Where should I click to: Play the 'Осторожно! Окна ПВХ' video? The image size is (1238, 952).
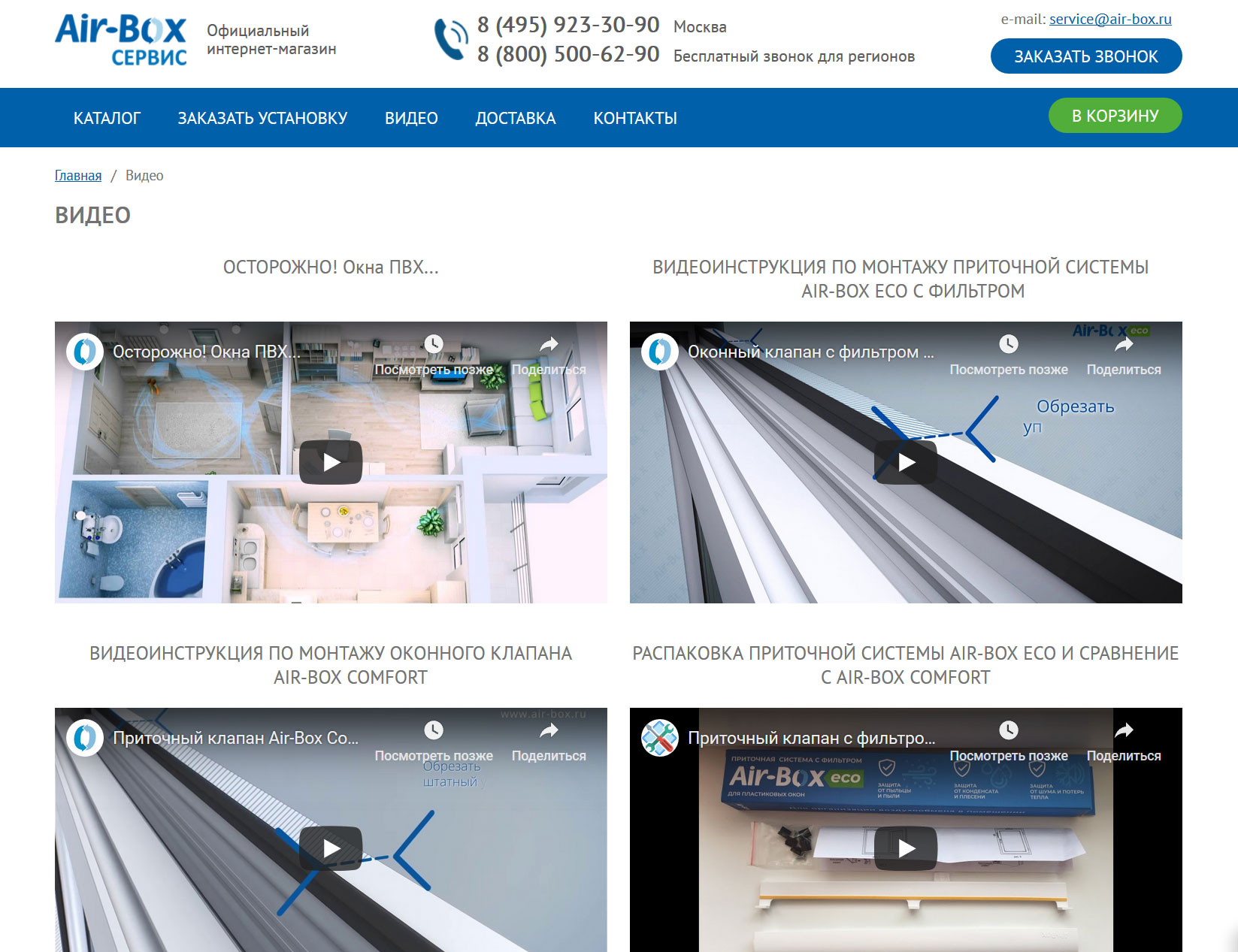click(331, 462)
